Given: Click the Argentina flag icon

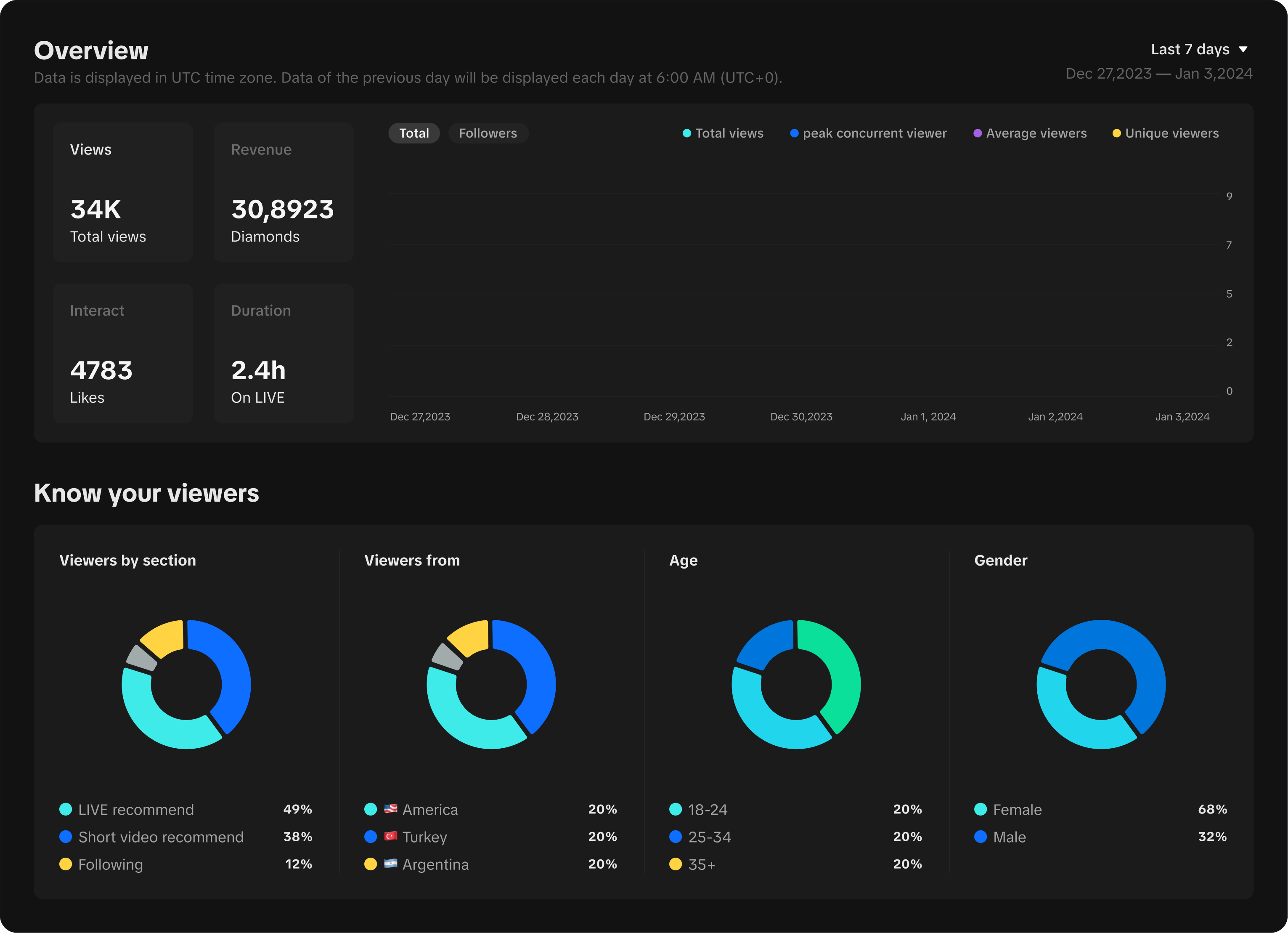Looking at the screenshot, I should 390,864.
